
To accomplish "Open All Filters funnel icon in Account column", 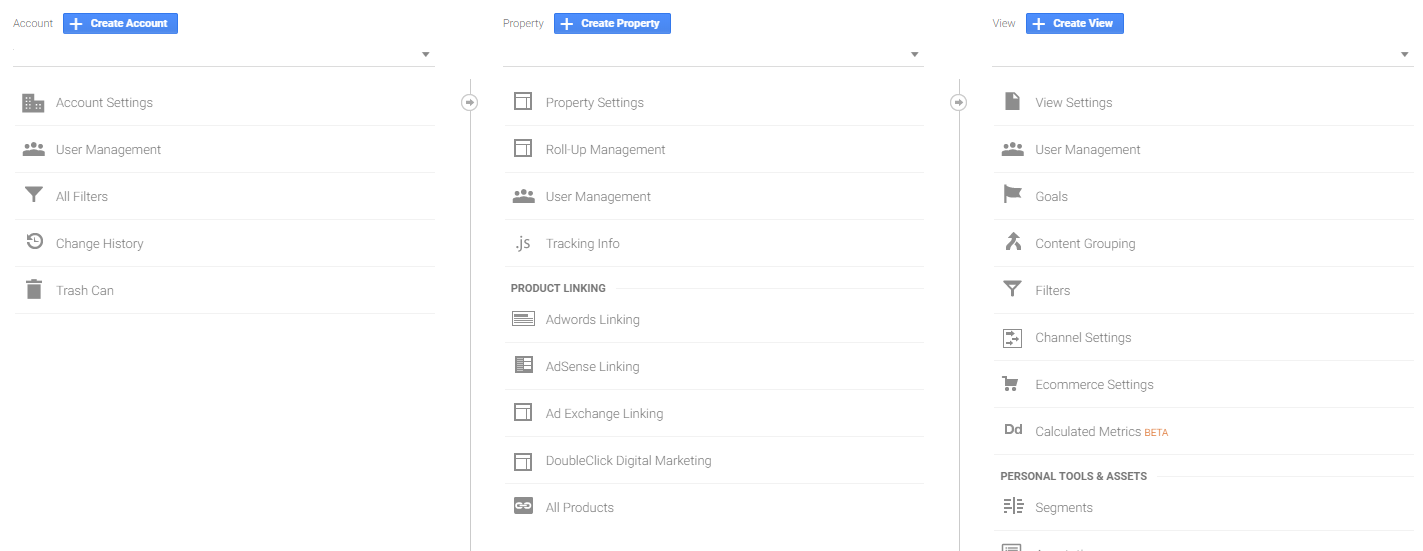I will point(34,195).
